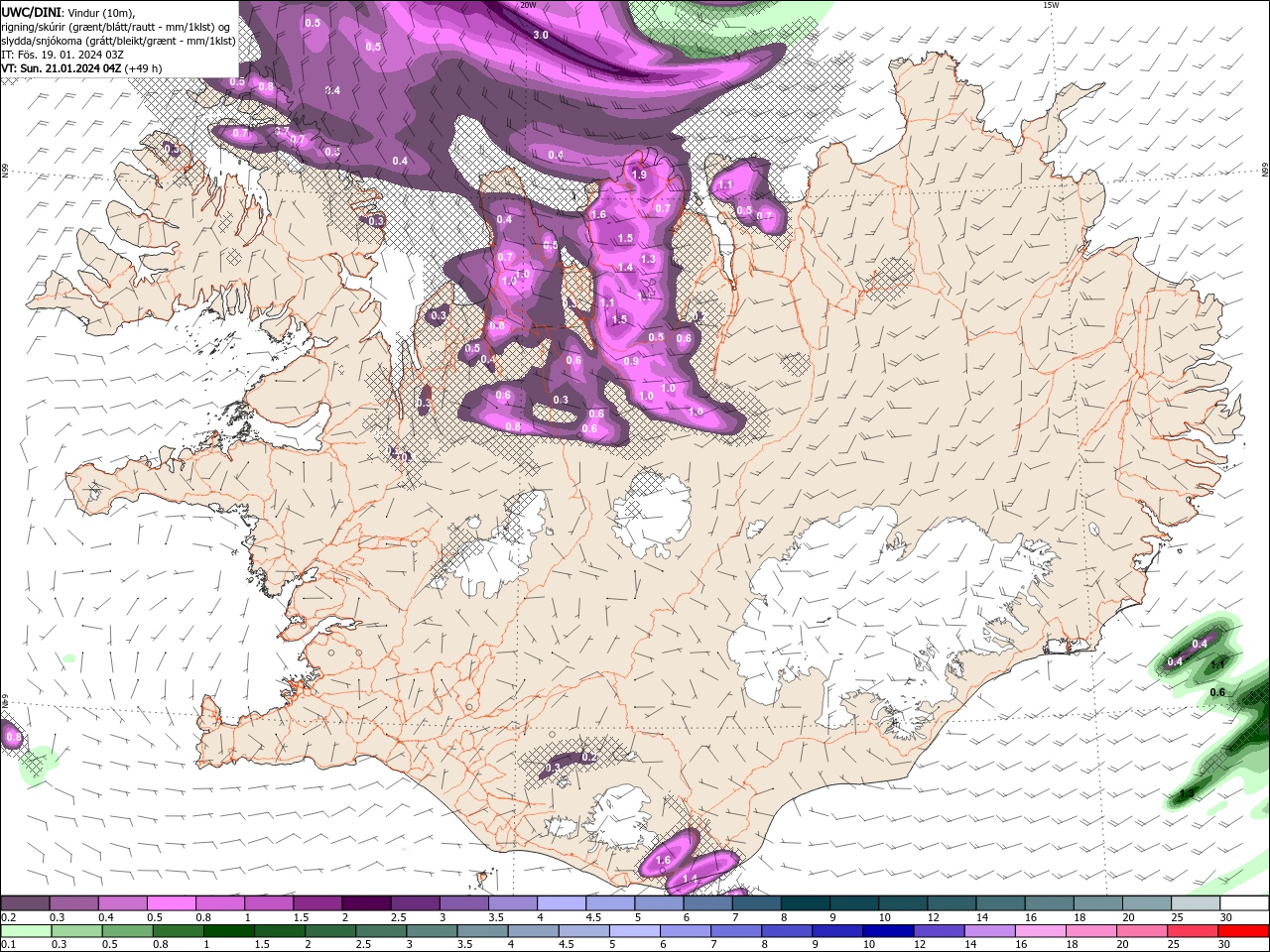Viewport: 1270px width, 952px height.
Task: Pick the bright red 30 rain legend swatch
Action: [x=1243, y=931]
